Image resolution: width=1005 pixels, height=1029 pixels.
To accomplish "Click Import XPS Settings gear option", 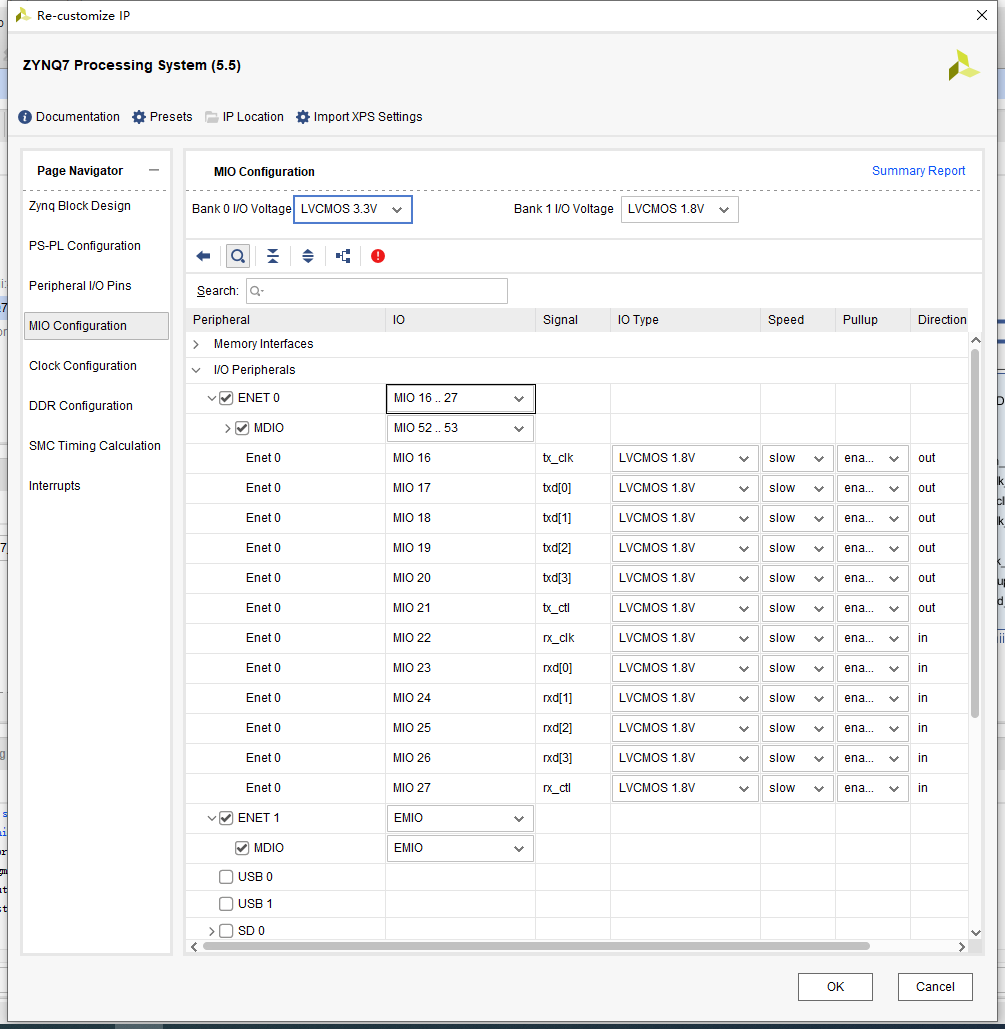I will tap(359, 117).
